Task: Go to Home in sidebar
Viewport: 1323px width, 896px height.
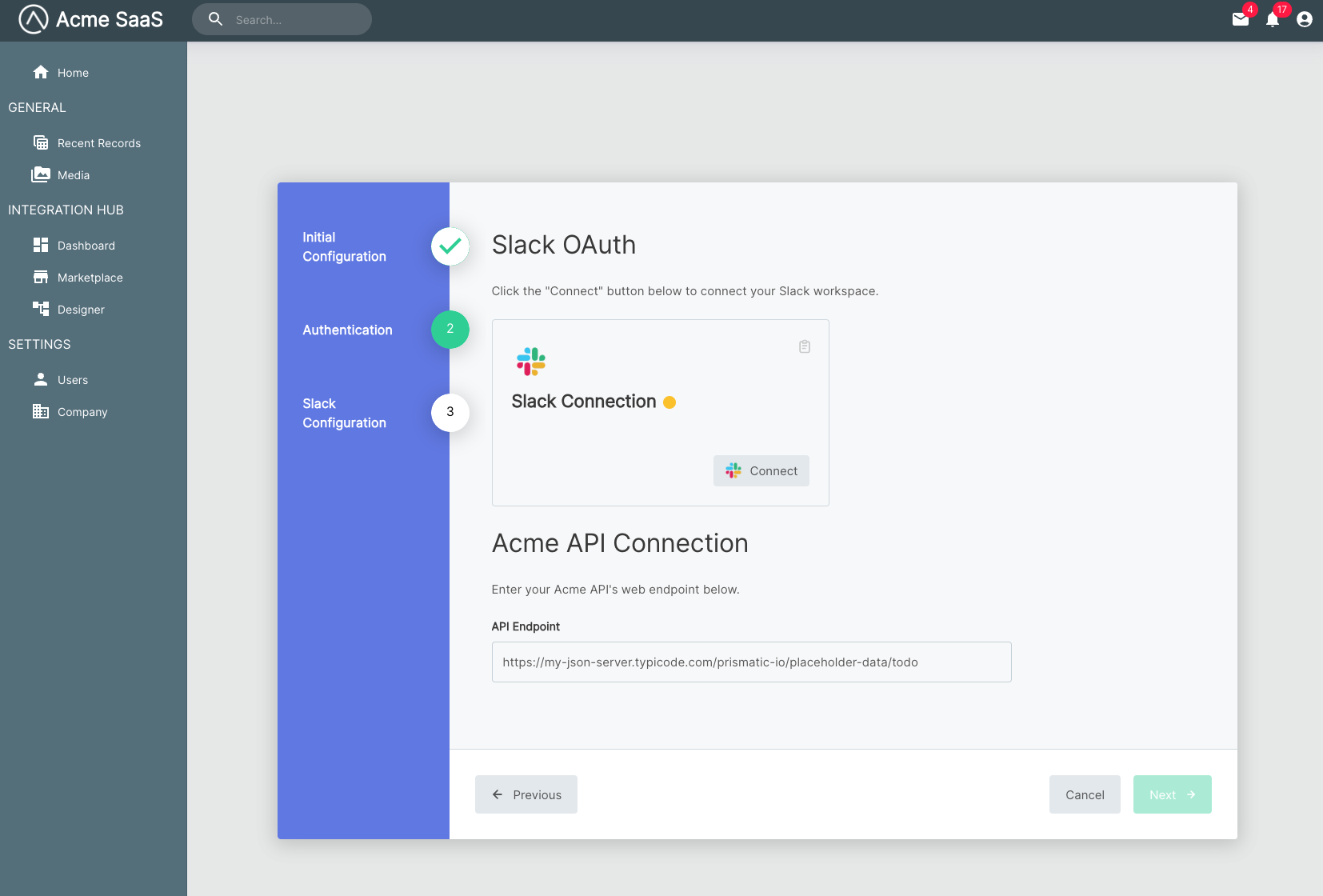Action: click(x=73, y=73)
